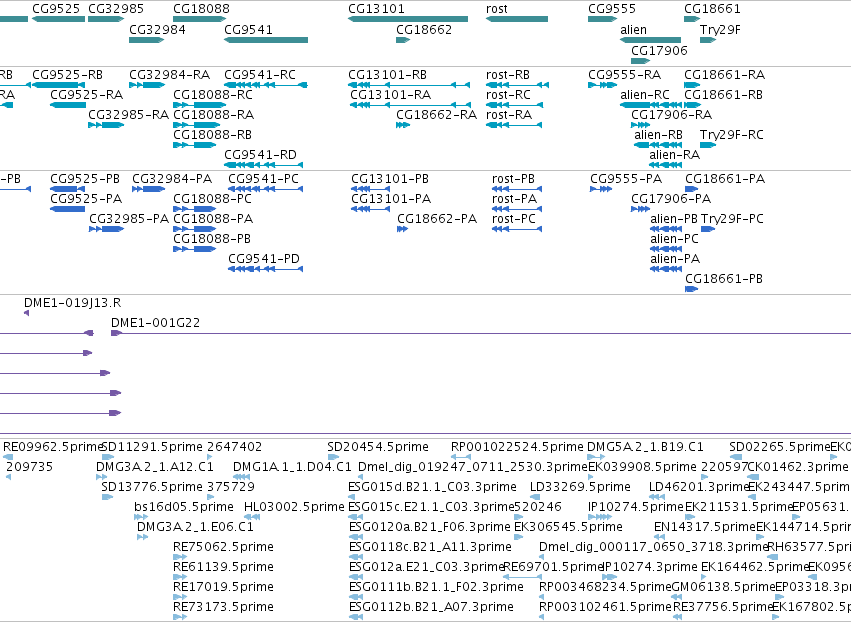Viewport: 851px width, 622px height.
Task: Click the alien gene label
Action: click(633, 29)
